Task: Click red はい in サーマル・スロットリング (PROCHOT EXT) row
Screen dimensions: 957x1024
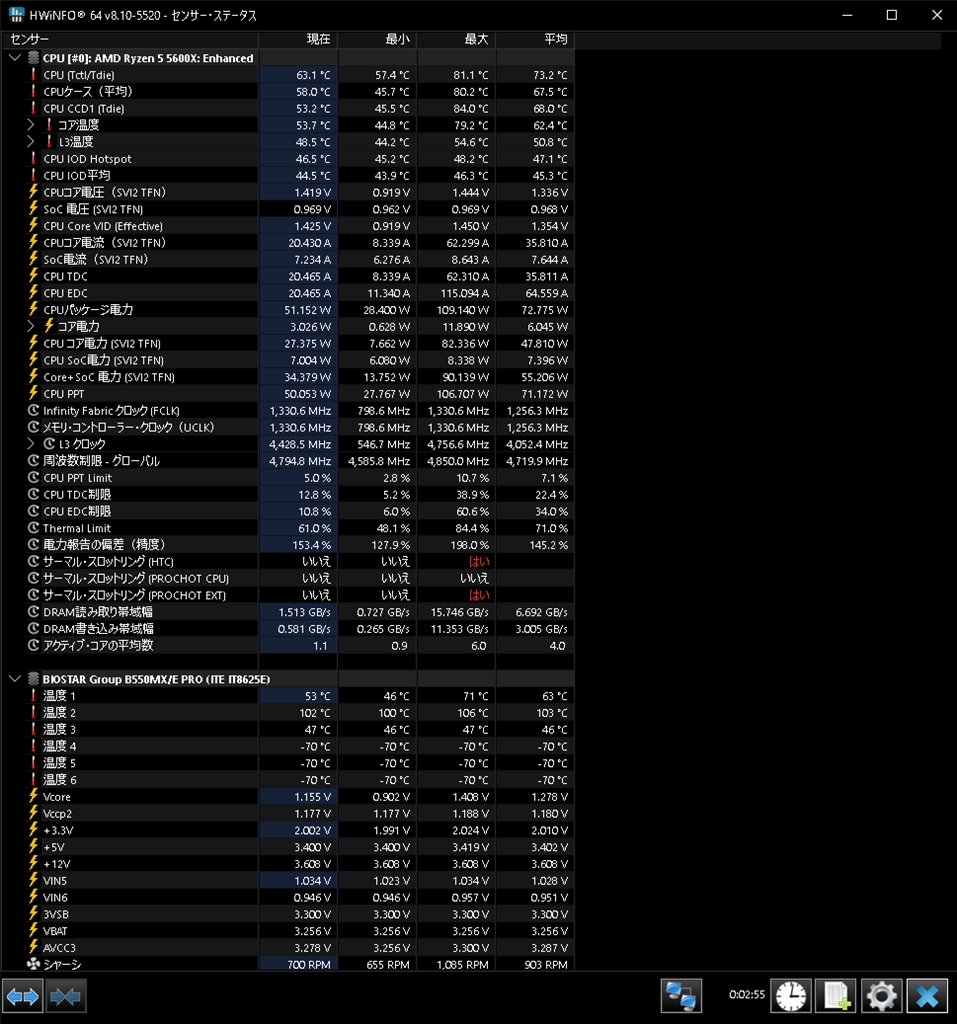Action: (x=479, y=595)
